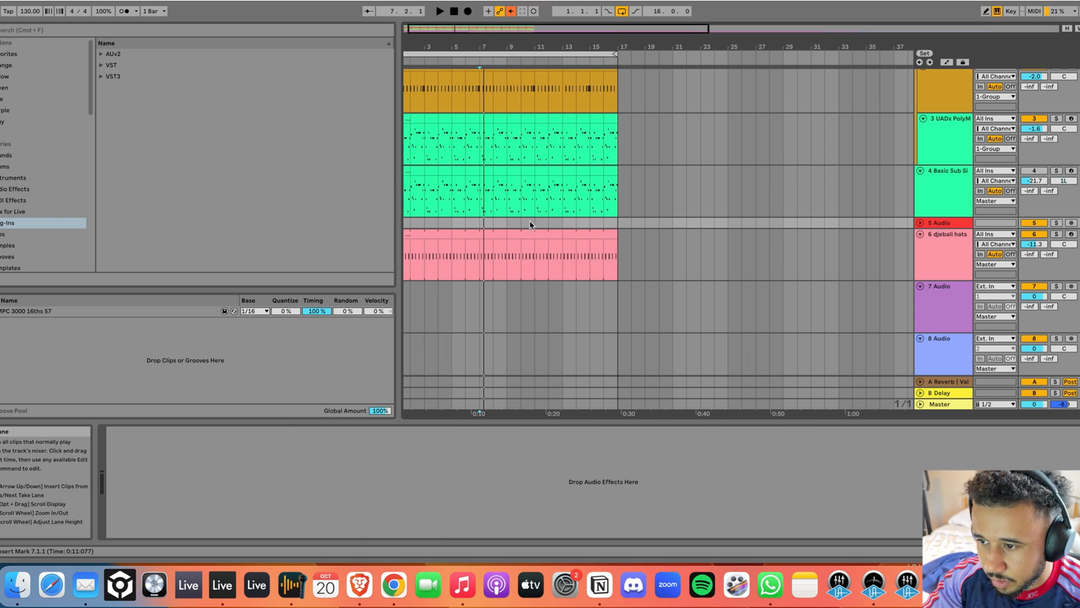Viewport: 1080px width, 608px height.
Task: Click the 4 Basic Sub volume slider
Action: point(1033,181)
